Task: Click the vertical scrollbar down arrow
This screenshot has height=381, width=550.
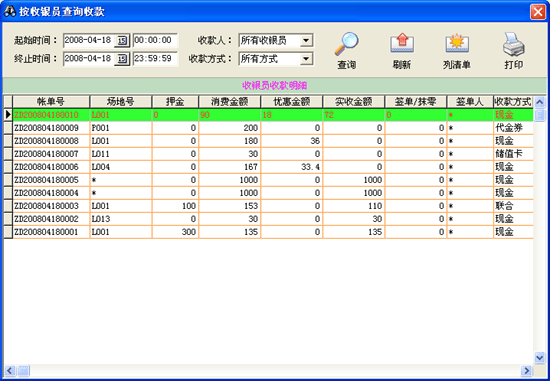Action: click(x=539, y=357)
